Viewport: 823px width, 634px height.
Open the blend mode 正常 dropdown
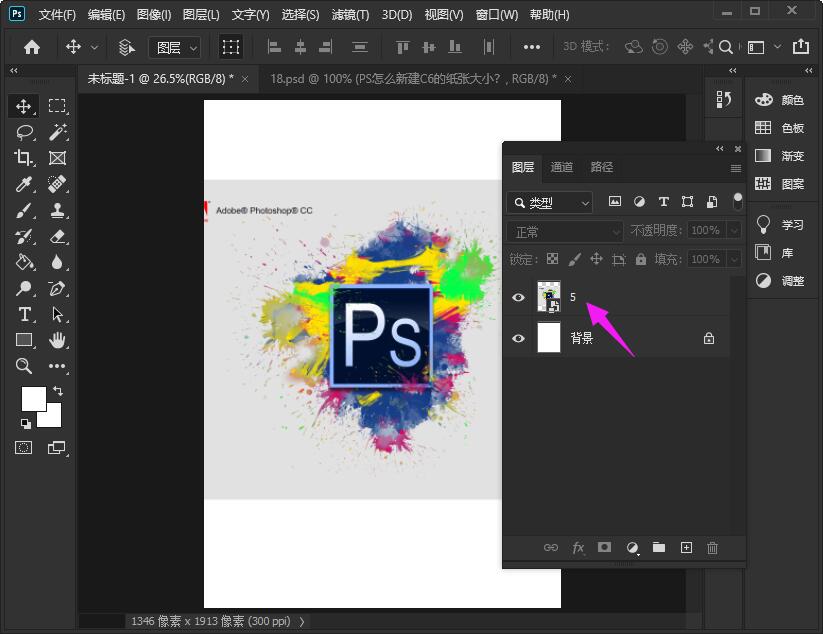click(x=565, y=231)
